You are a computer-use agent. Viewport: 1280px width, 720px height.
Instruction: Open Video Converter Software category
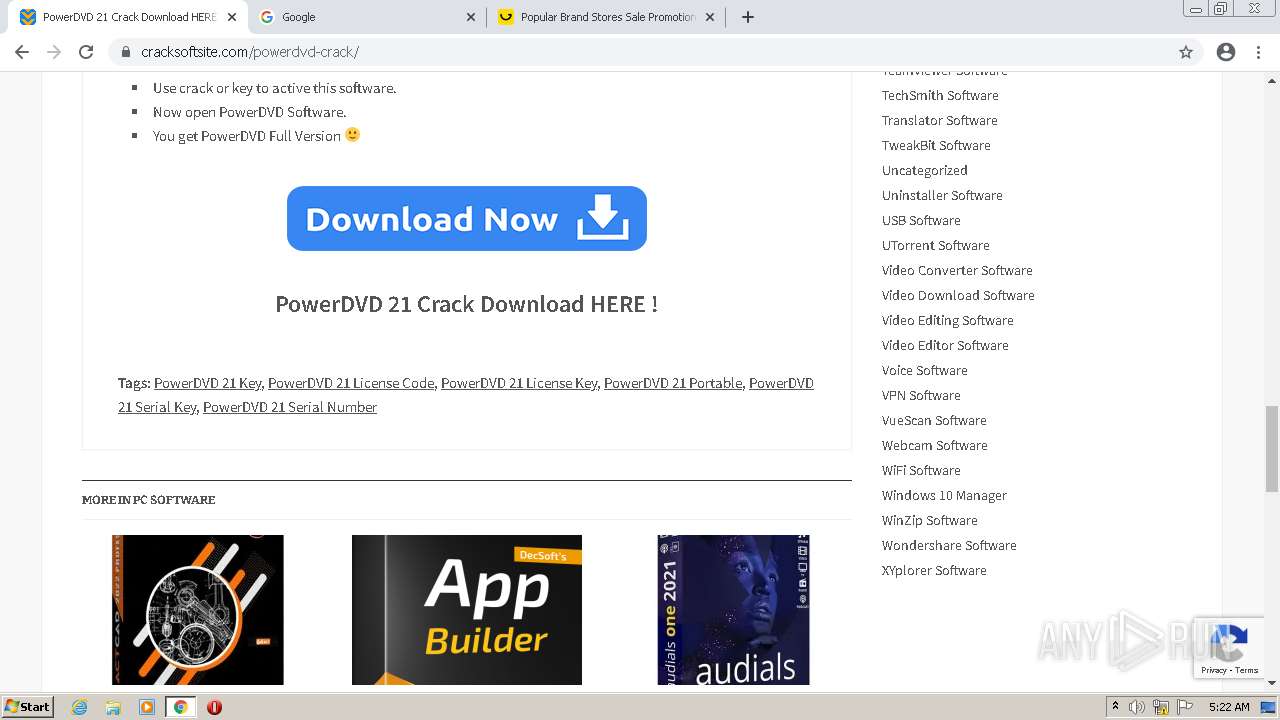tap(957, 270)
